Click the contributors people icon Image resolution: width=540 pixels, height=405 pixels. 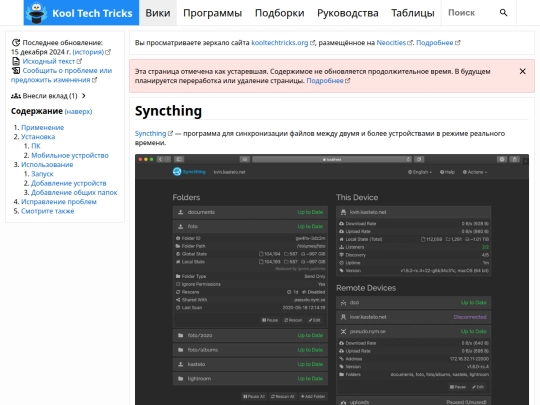(16, 96)
